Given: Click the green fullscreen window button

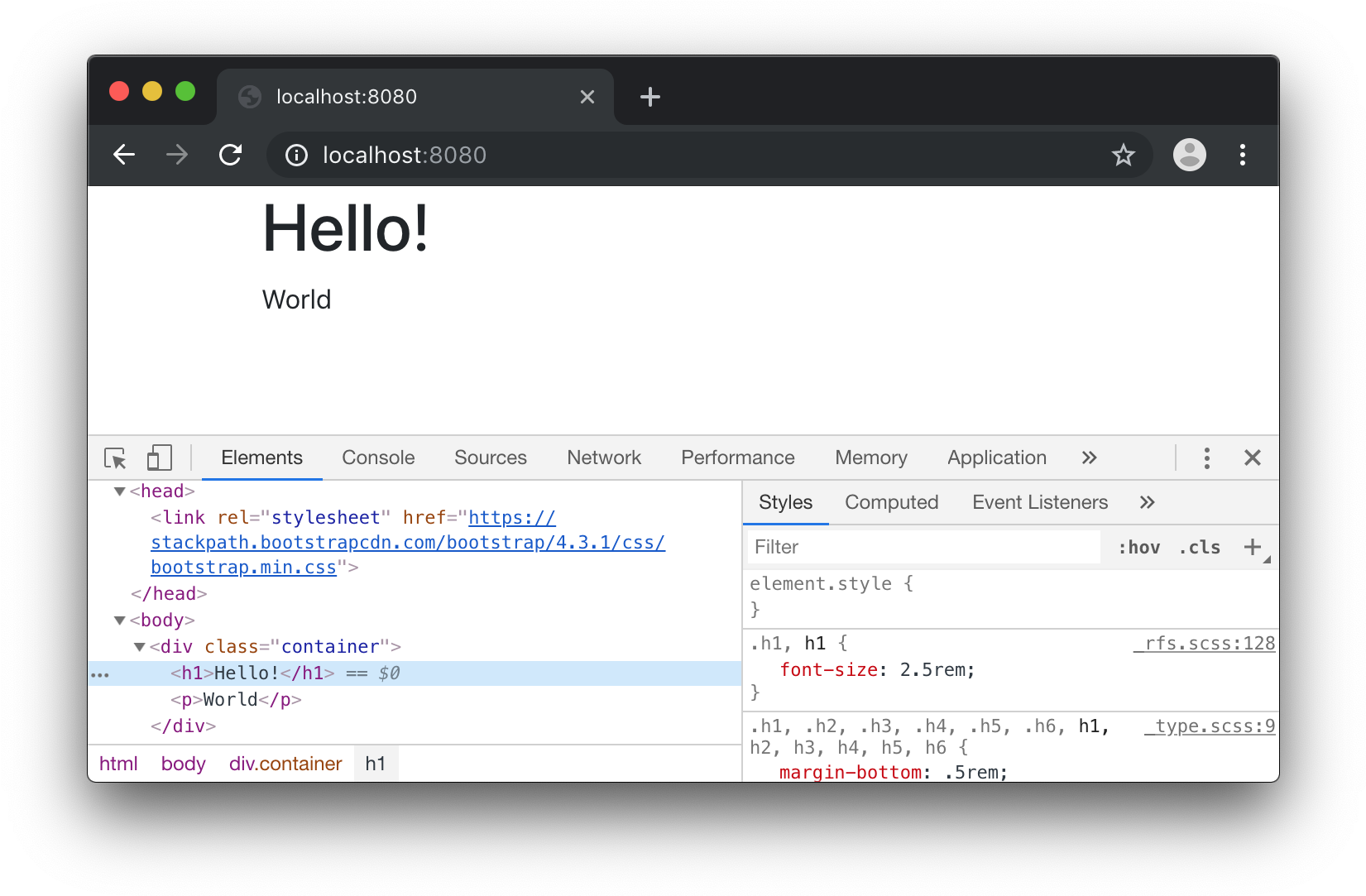Looking at the screenshot, I should pos(185,91).
